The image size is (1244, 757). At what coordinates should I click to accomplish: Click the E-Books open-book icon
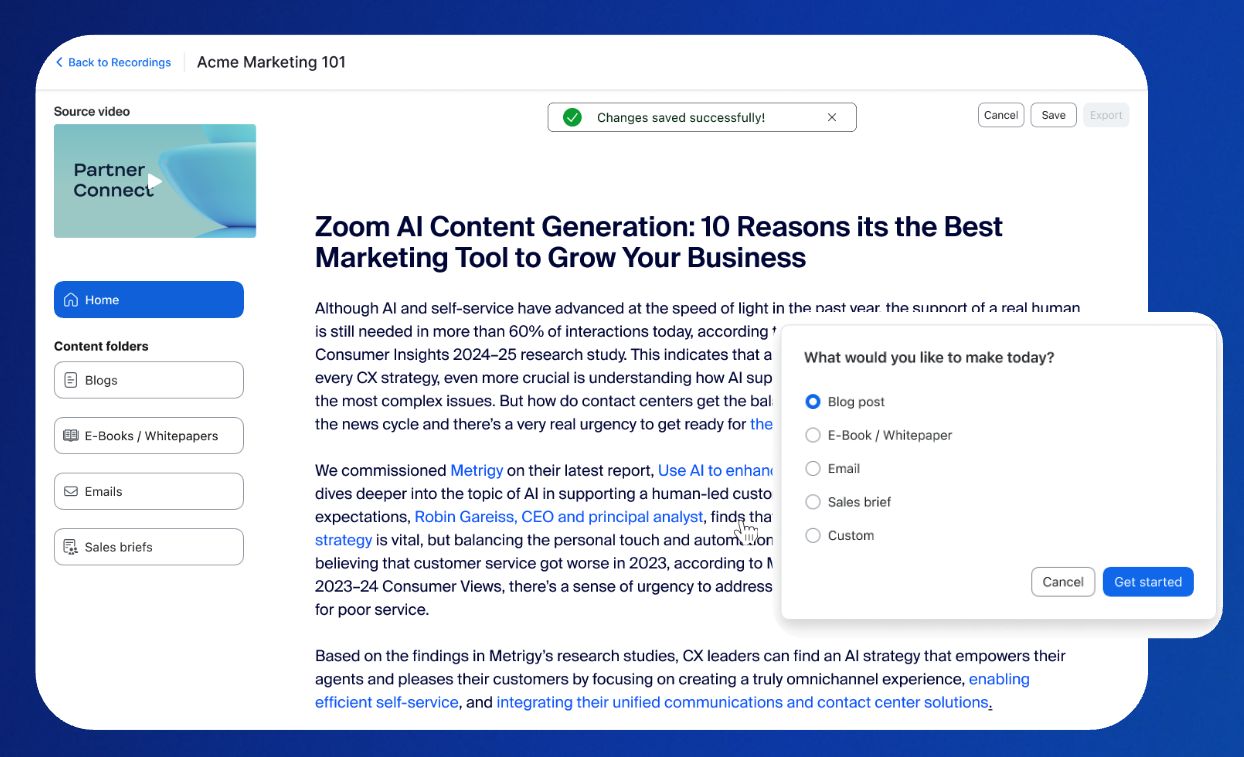[71, 436]
